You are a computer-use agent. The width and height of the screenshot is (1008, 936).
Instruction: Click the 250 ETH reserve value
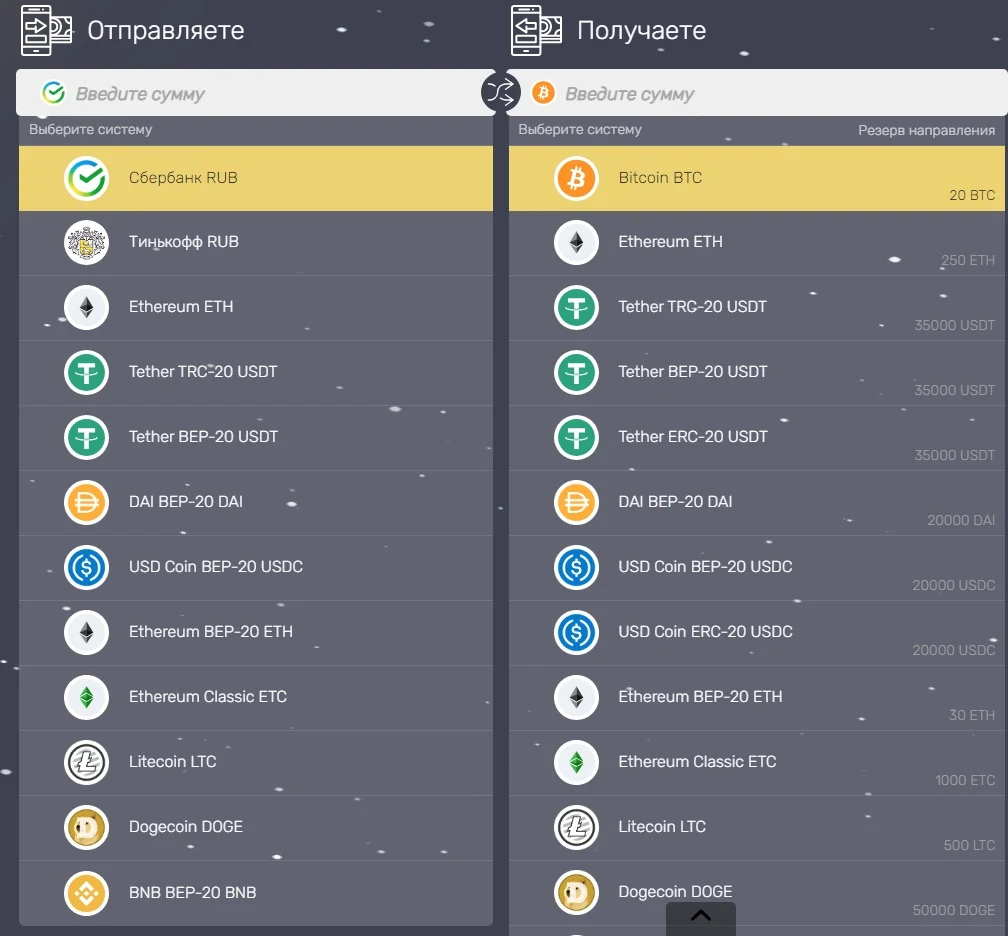[968, 260]
